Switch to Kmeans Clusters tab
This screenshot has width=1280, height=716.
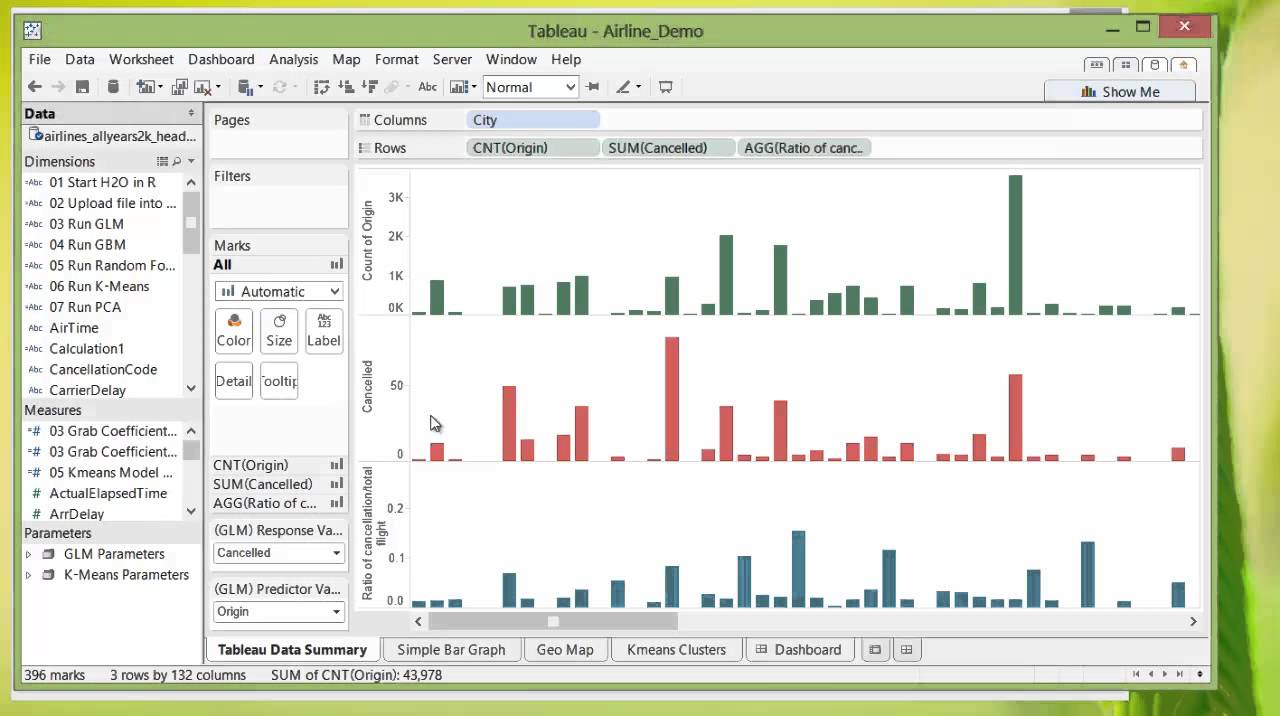676,650
